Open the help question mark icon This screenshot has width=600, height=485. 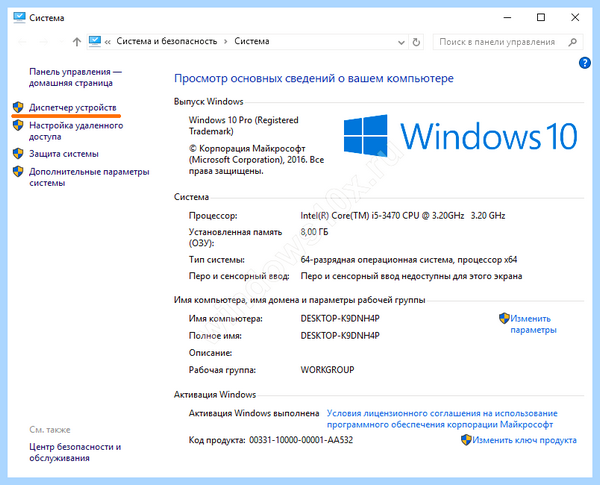point(585,63)
